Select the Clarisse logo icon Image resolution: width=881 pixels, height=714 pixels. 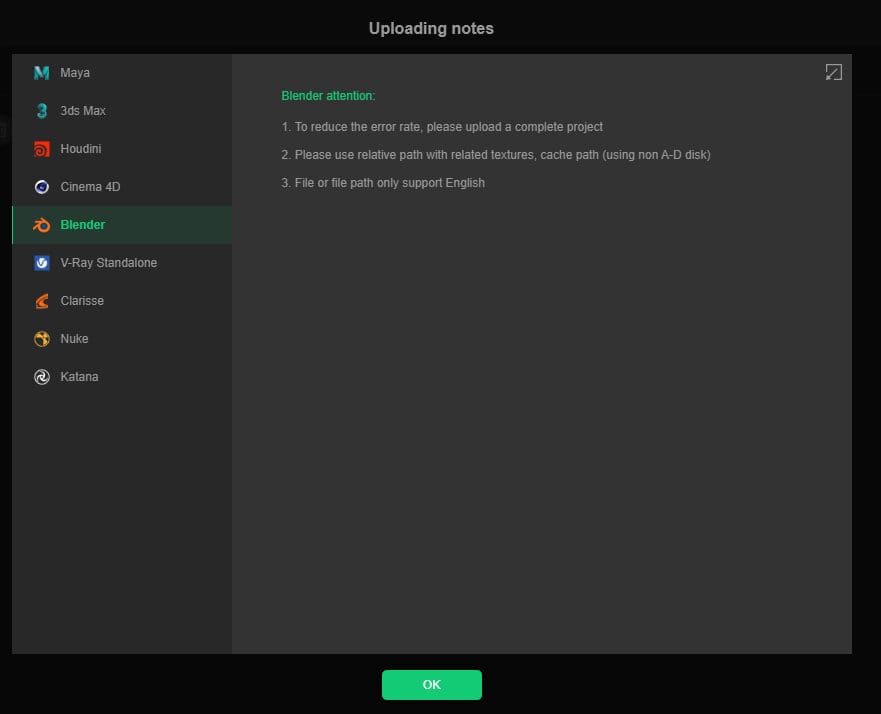(40, 300)
